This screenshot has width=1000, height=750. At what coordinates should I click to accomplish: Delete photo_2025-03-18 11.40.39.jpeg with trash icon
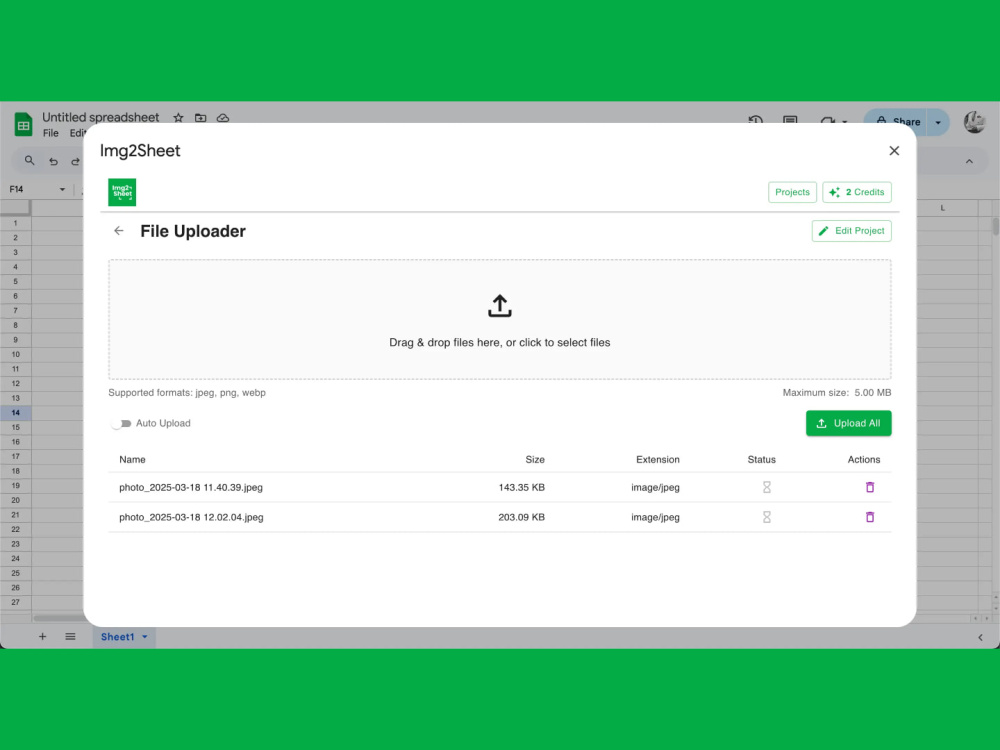(870, 487)
